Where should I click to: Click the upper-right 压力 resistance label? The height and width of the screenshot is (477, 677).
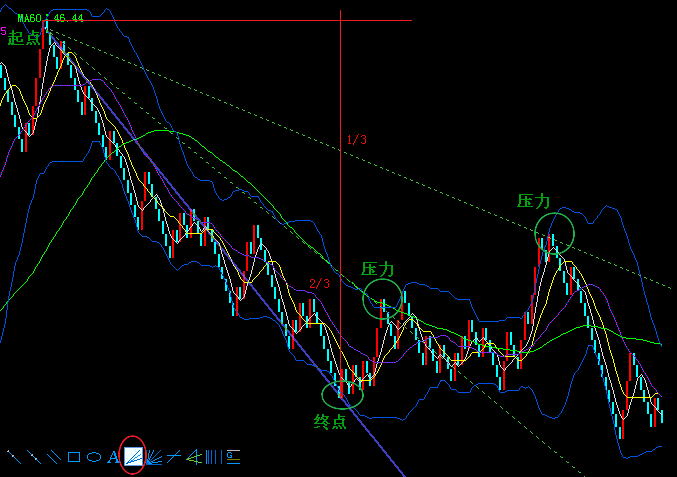click(534, 201)
